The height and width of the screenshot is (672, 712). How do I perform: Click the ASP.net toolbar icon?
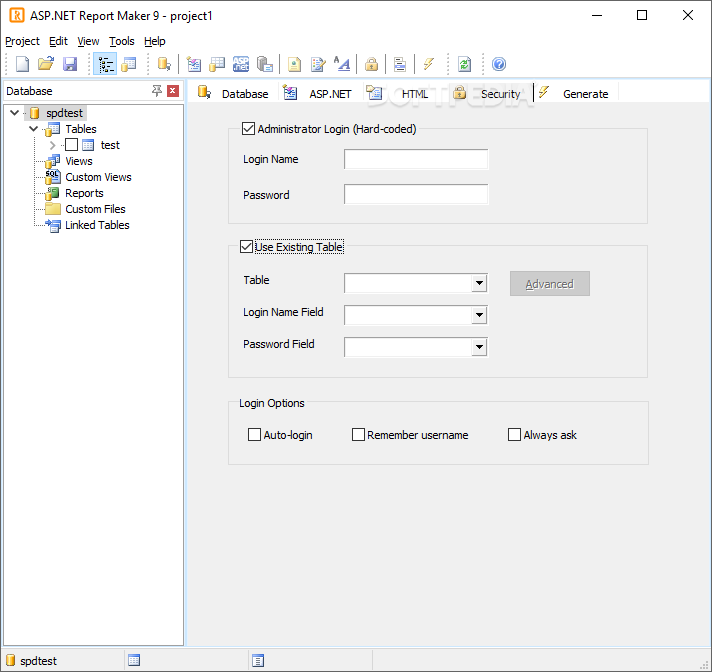pyautogui.click(x=241, y=64)
